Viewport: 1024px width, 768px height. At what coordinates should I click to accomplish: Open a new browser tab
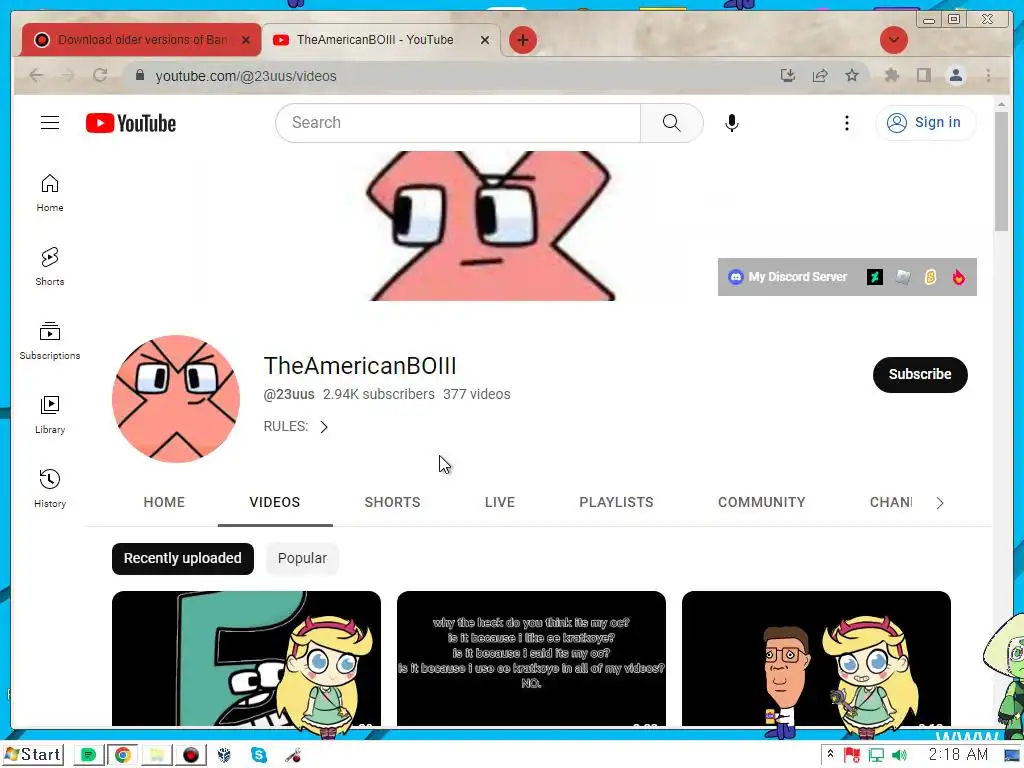(522, 40)
